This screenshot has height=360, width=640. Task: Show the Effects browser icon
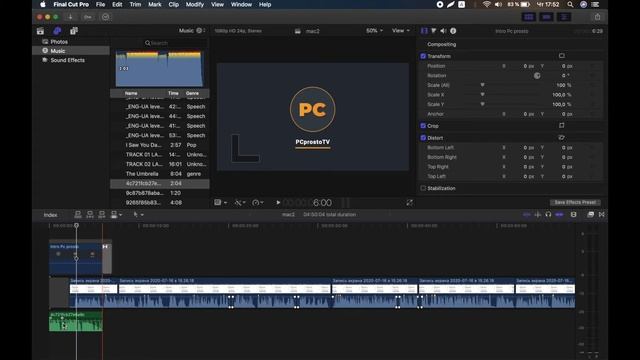click(590, 215)
